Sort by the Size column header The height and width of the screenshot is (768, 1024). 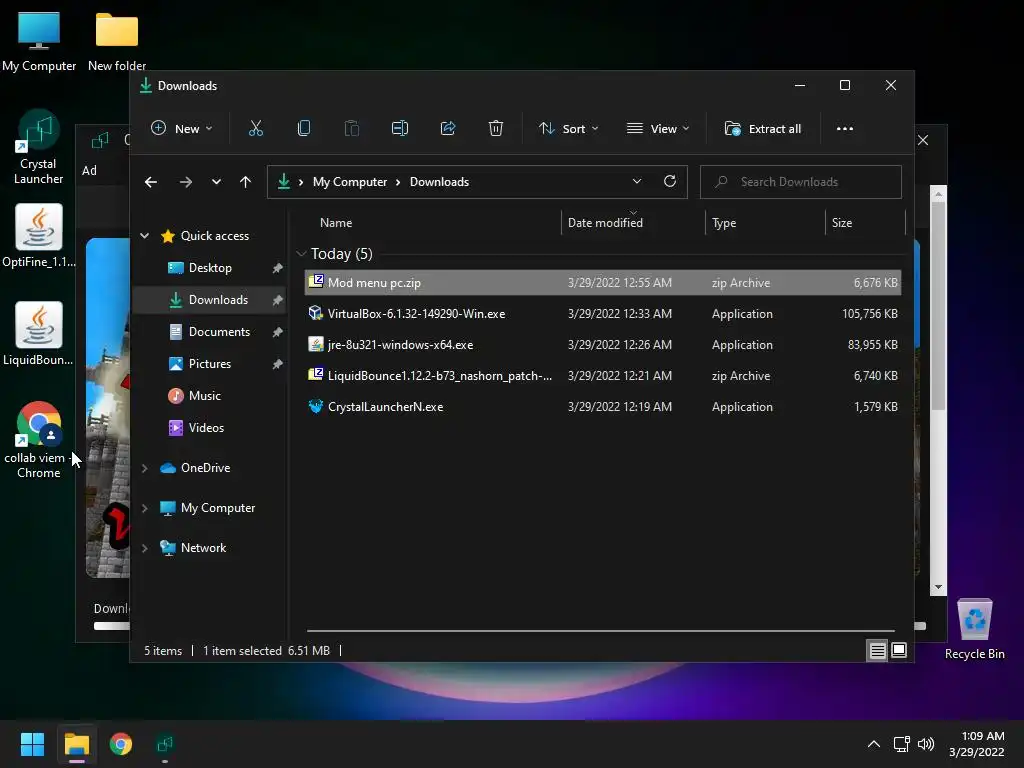[x=865, y=223]
